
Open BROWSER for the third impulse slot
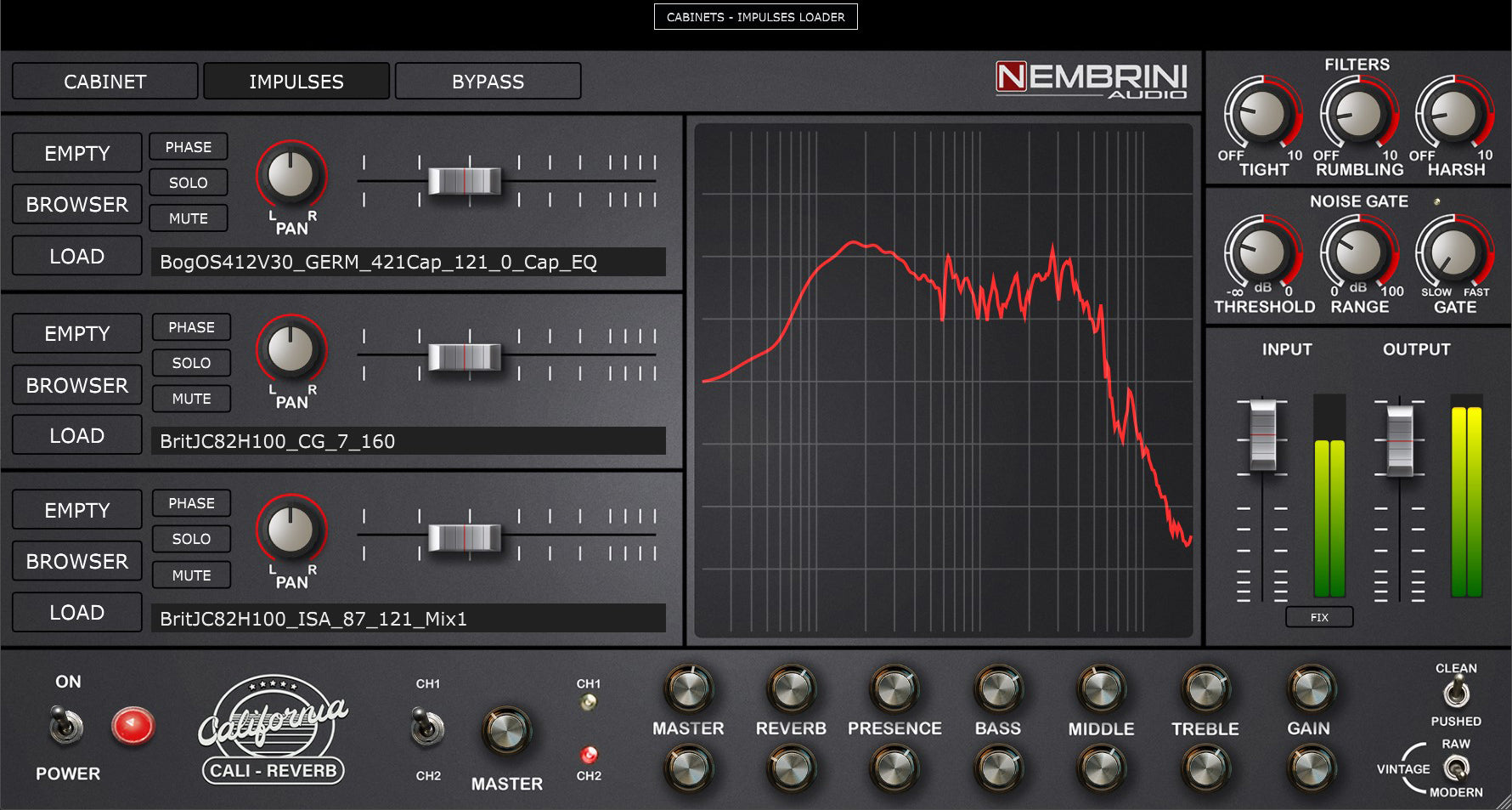pyautogui.click(x=77, y=561)
